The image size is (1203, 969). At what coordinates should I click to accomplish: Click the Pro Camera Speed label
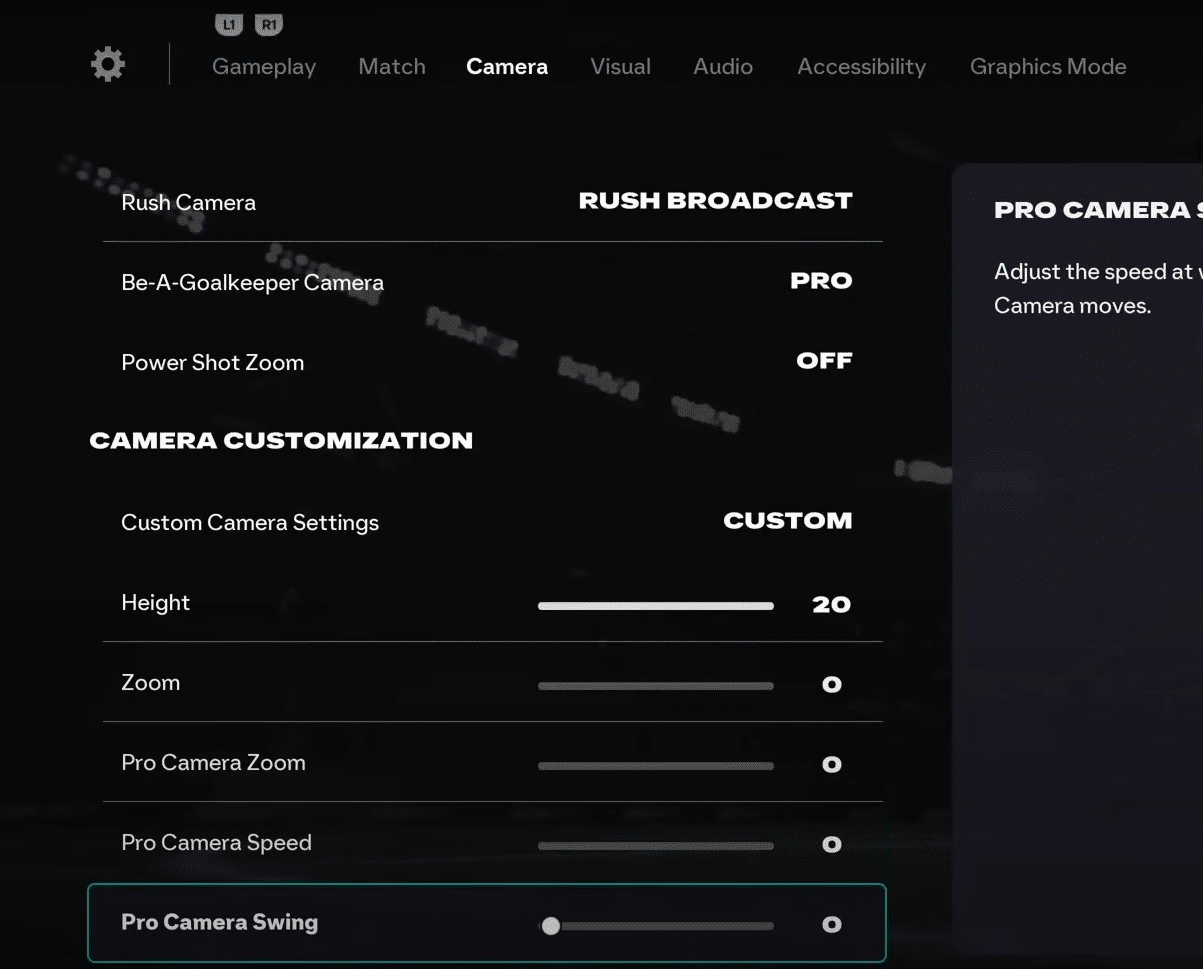pyautogui.click(x=216, y=843)
